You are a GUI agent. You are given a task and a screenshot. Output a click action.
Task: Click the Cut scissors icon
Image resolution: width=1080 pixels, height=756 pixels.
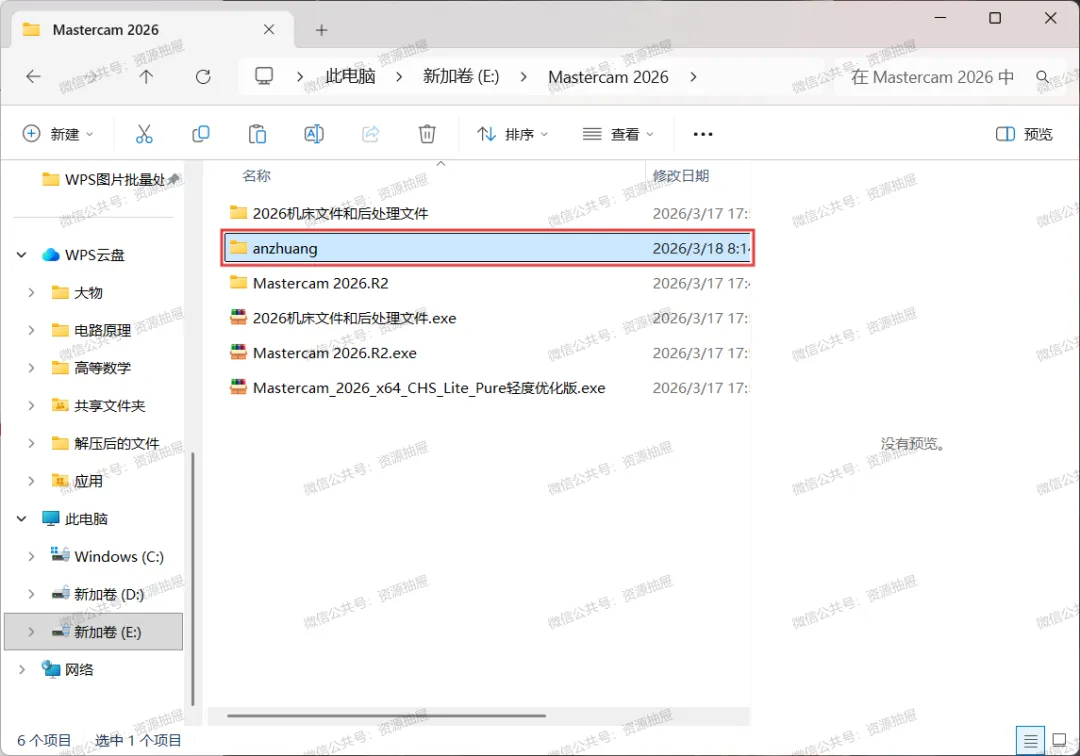(144, 134)
